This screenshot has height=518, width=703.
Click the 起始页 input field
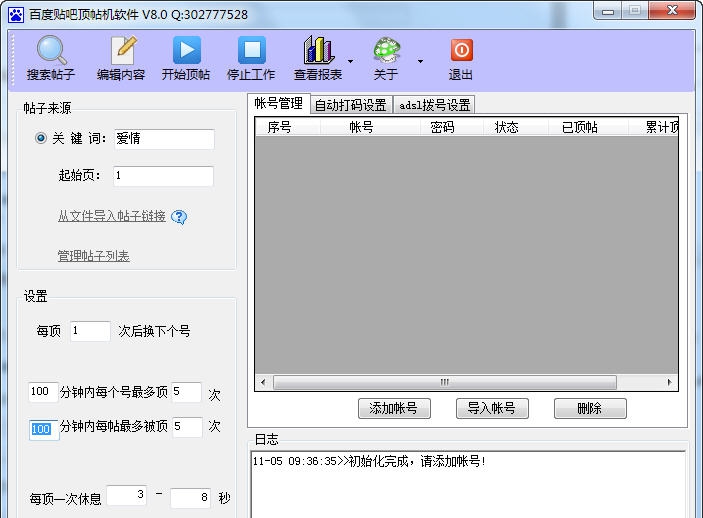click(x=162, y=176)
